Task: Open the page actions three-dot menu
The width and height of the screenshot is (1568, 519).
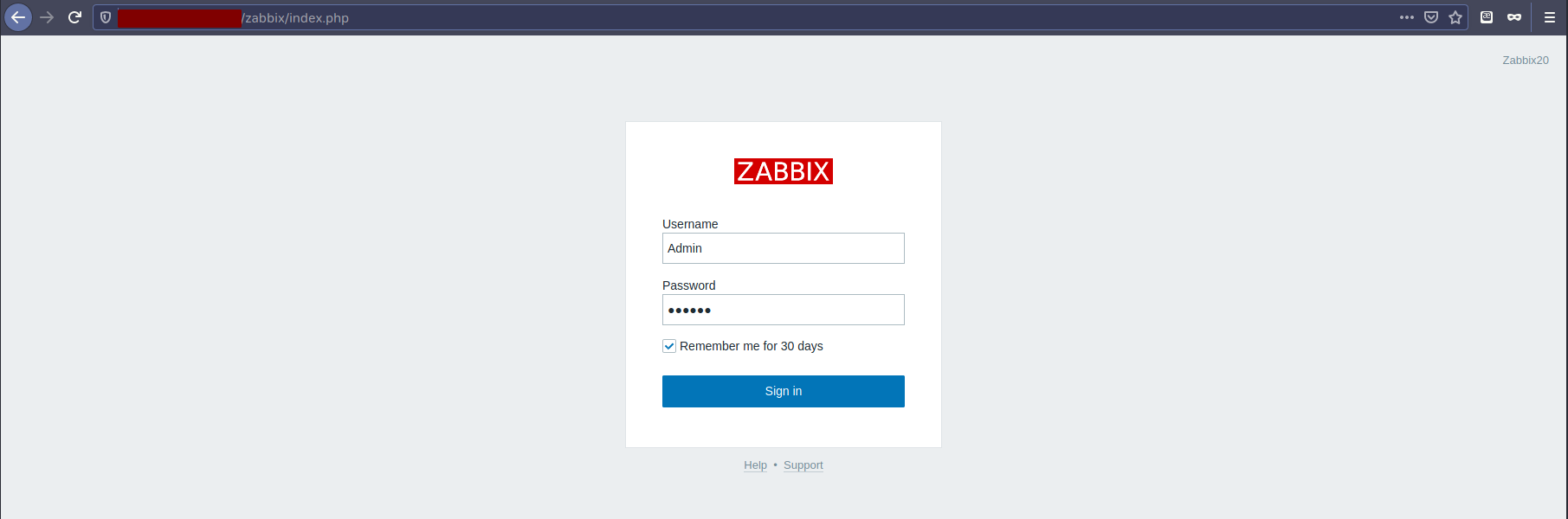Action: pos(1407,17)
